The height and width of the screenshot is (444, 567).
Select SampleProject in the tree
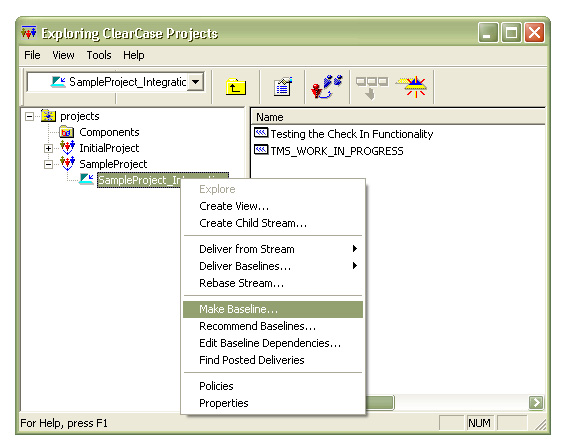113,164
